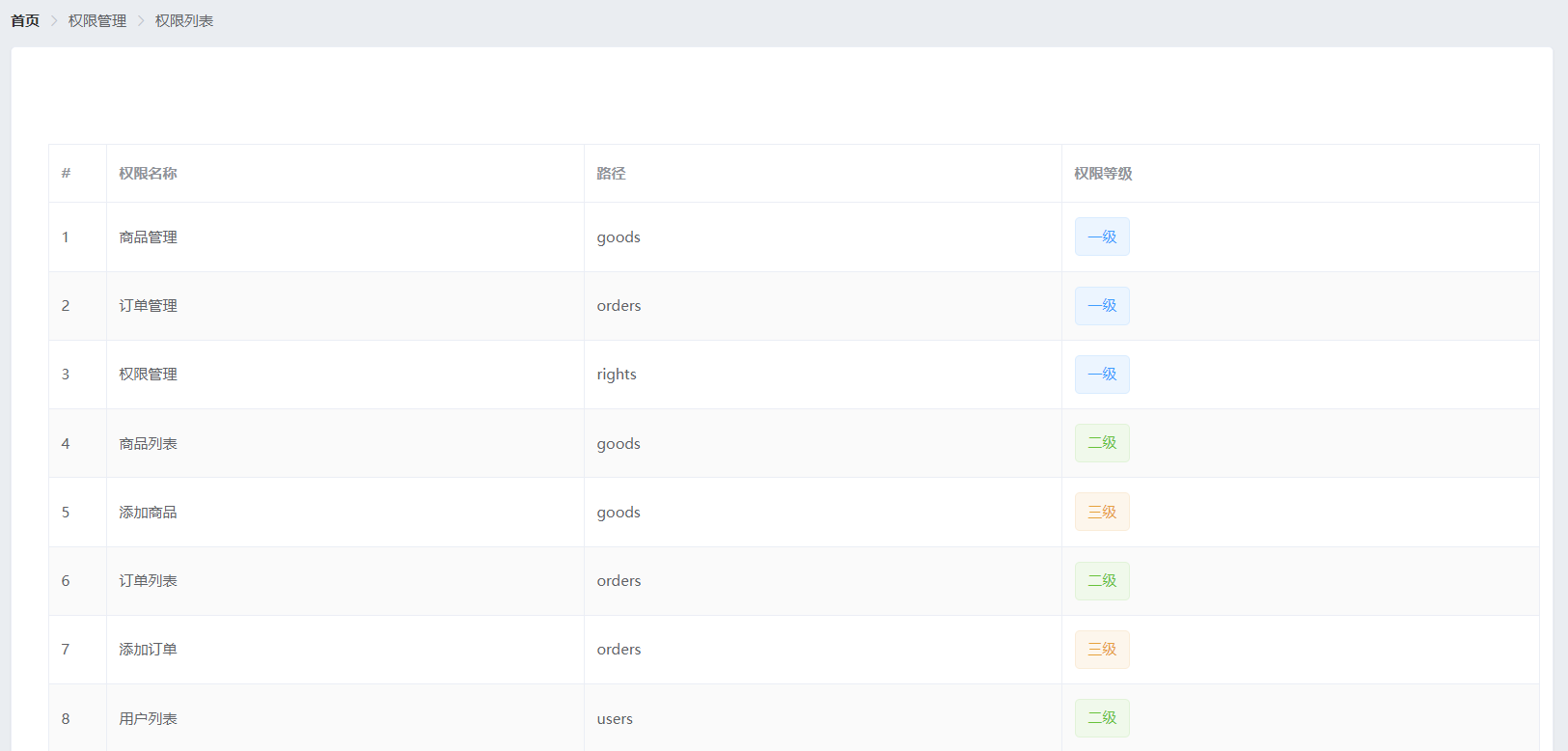Click the 二级 tag in 订单列表 row
Image resolution: width=1568 pixels, height=751 pixels.
(x=1102, y=581)
